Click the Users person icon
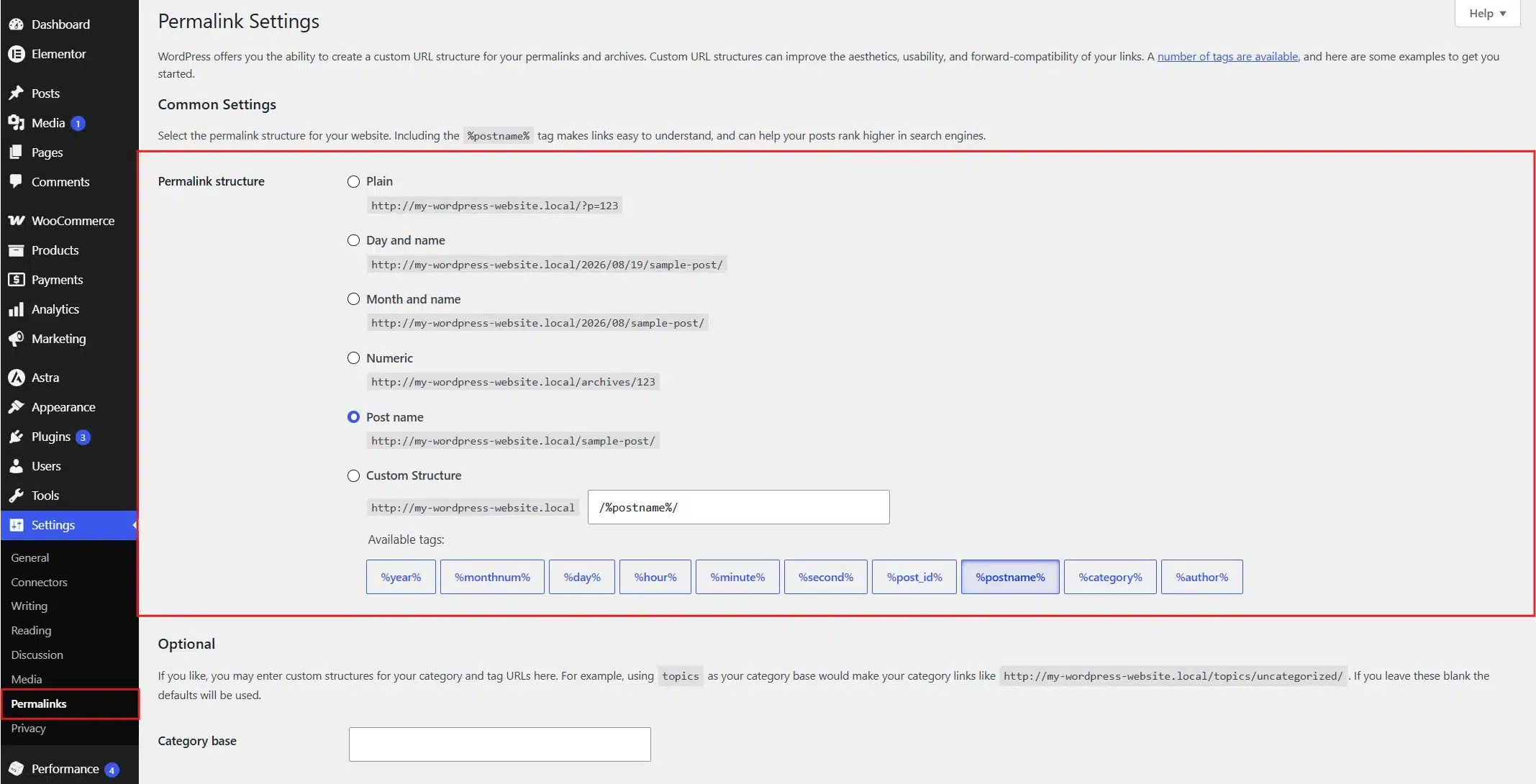1536x784 pixels. point(16,466)
